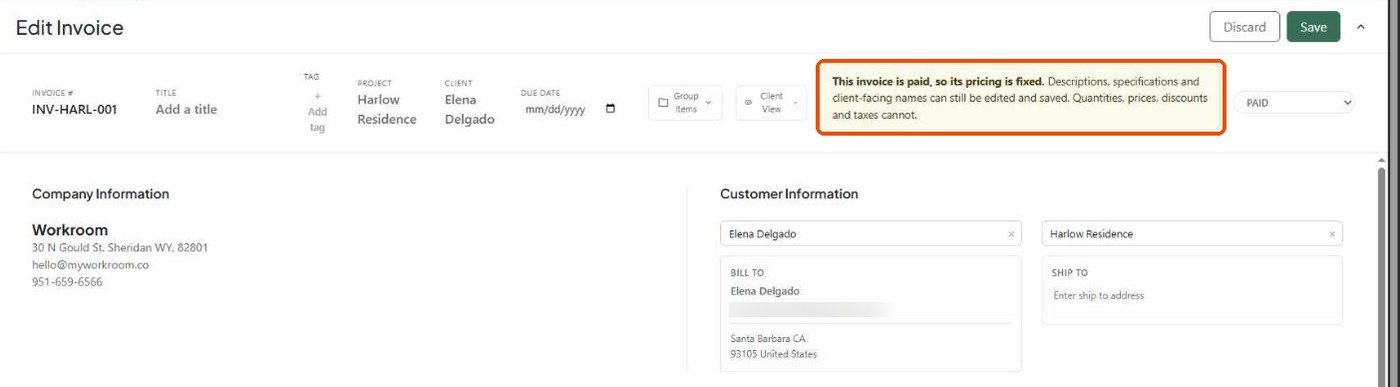Screen dimensions: 1400x387
Task: Click the Company Information heading
Action: 100,194
